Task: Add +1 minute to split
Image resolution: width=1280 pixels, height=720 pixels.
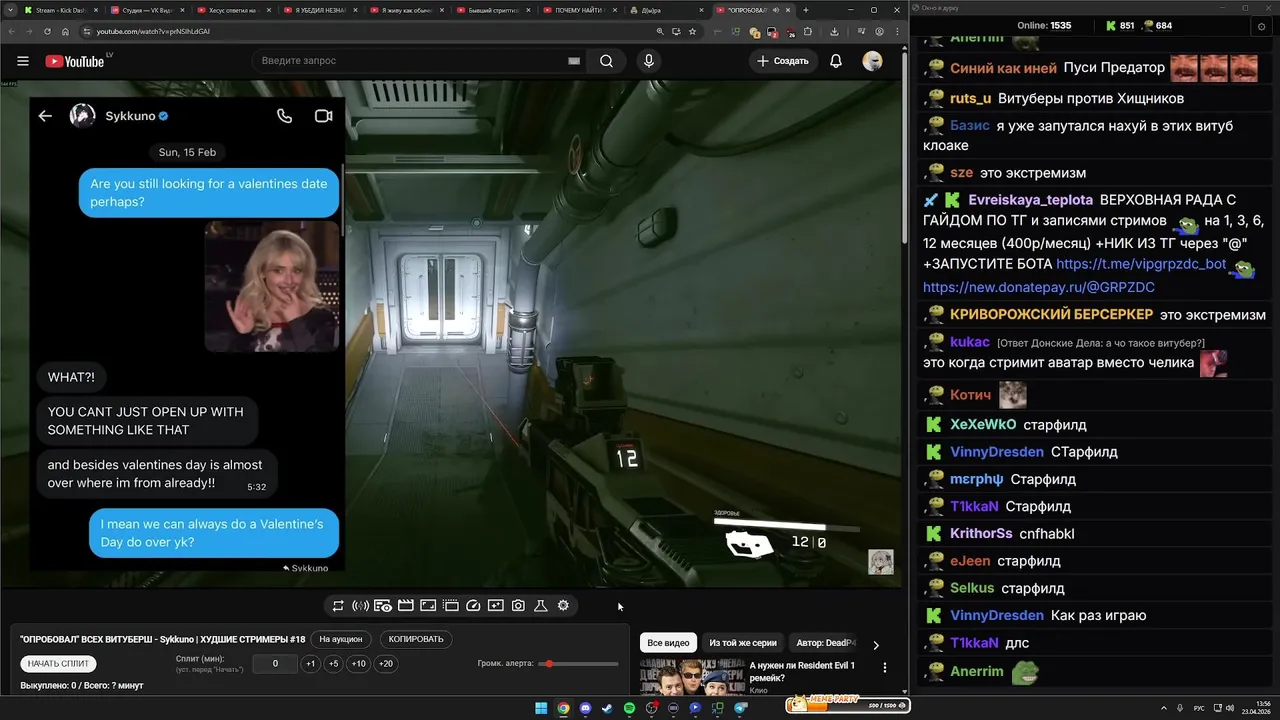Action: 311,663
